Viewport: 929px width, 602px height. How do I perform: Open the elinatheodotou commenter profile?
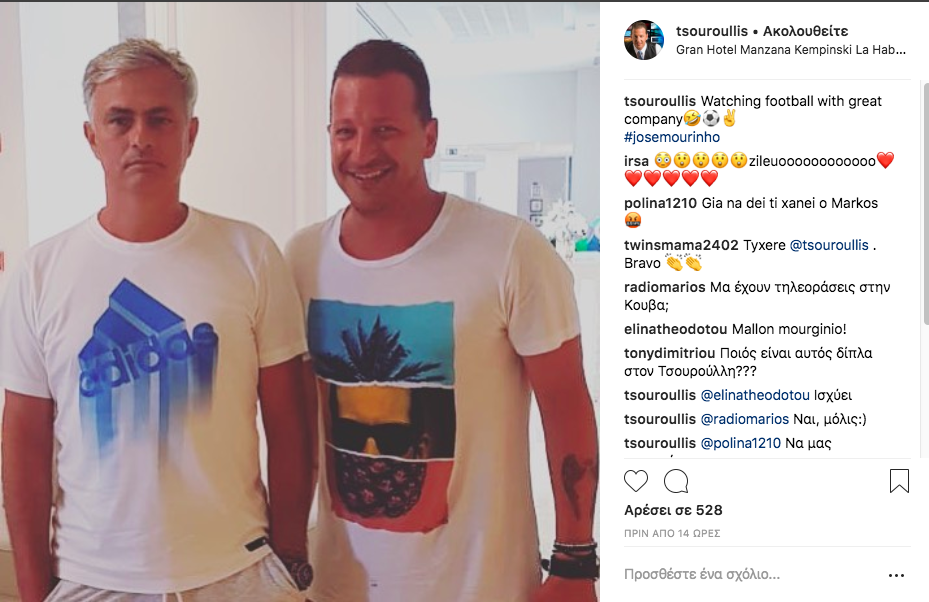pos(675,329)
